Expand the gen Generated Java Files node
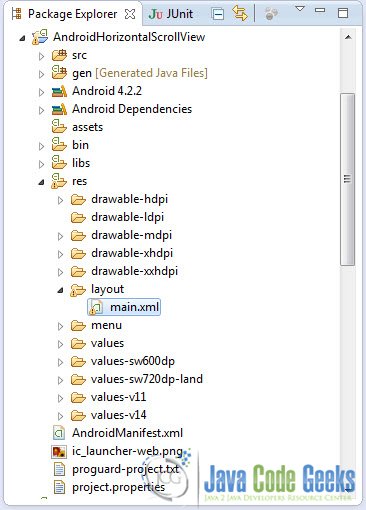 point(41,74)
